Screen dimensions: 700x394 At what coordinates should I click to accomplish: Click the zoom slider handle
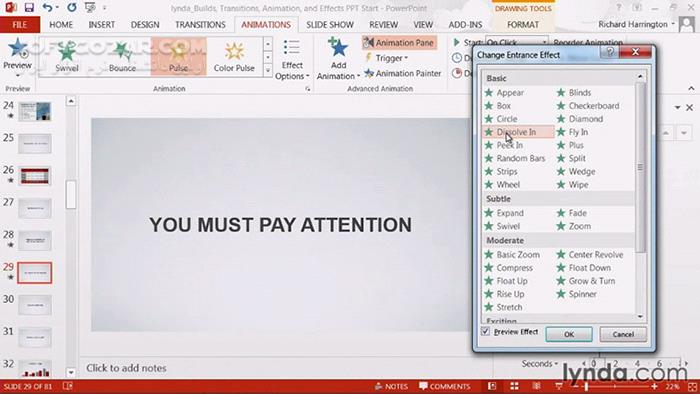coord(586,386)
